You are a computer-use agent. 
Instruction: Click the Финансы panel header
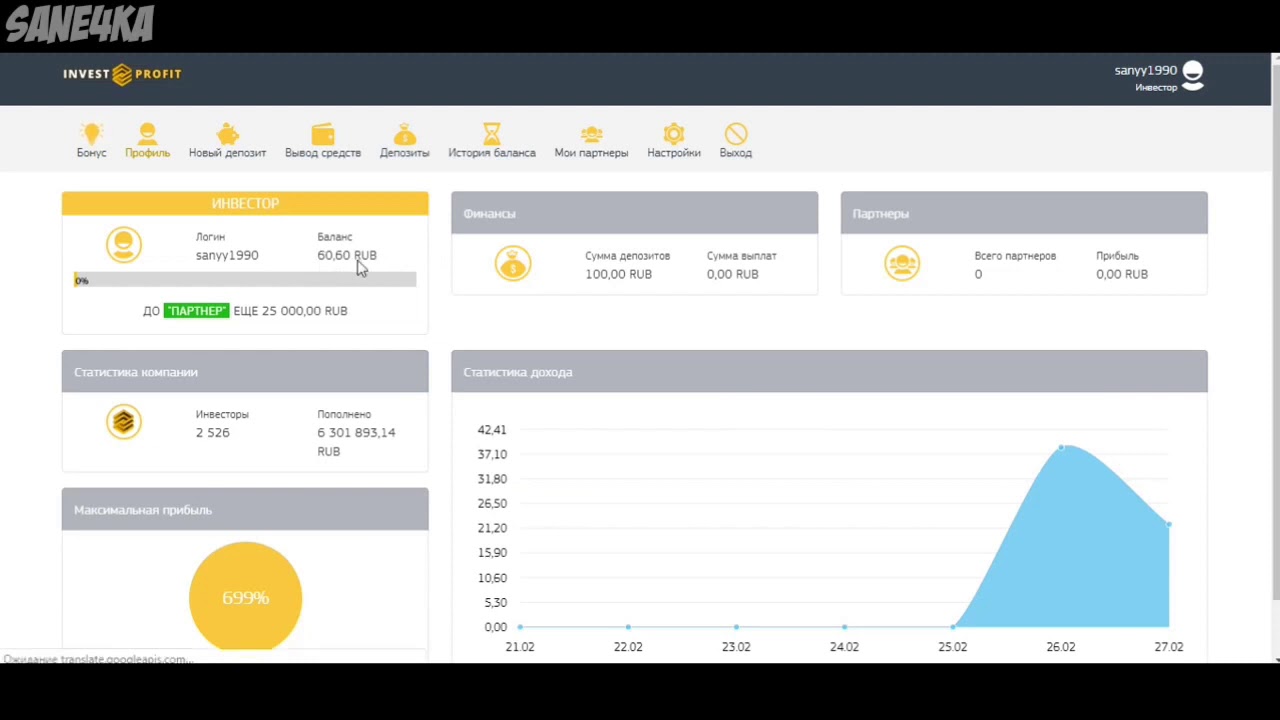(x=634, y=213)
